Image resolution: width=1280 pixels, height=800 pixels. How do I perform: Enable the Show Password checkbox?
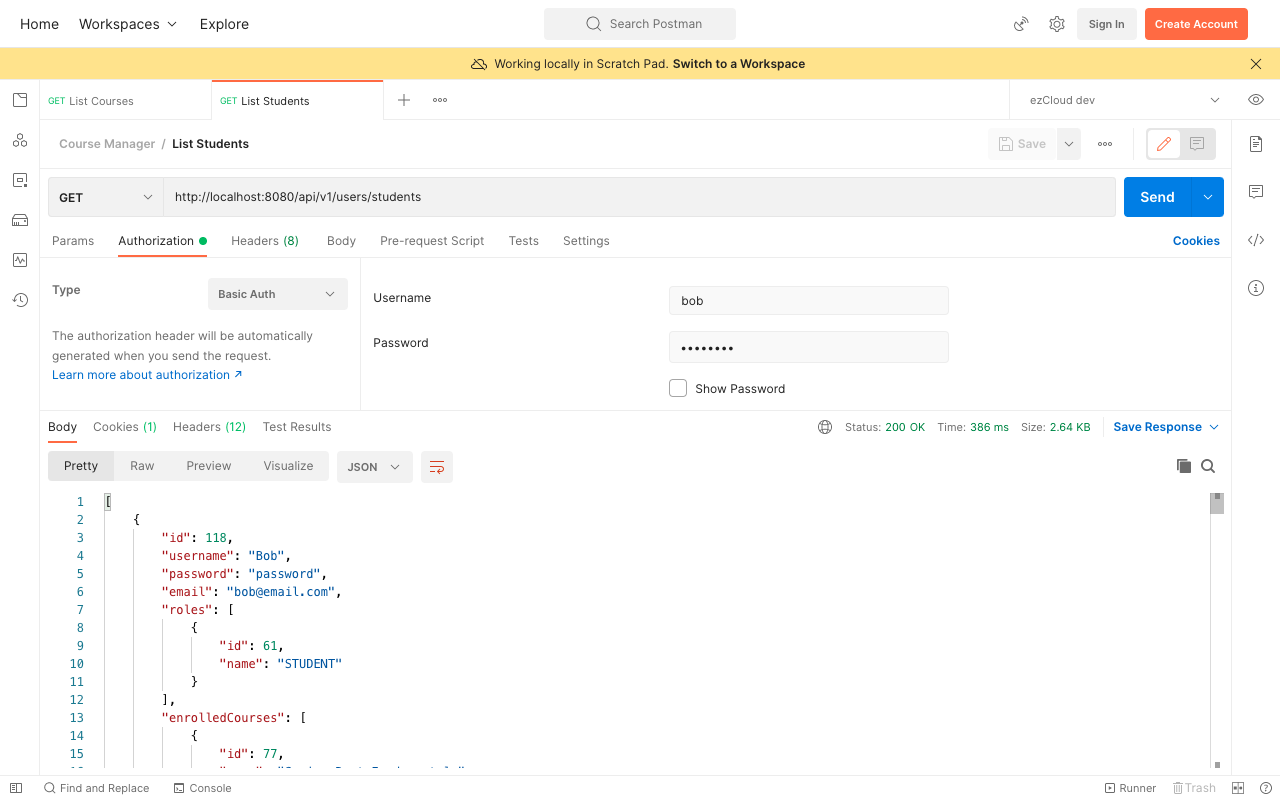[x=678, y=388]
